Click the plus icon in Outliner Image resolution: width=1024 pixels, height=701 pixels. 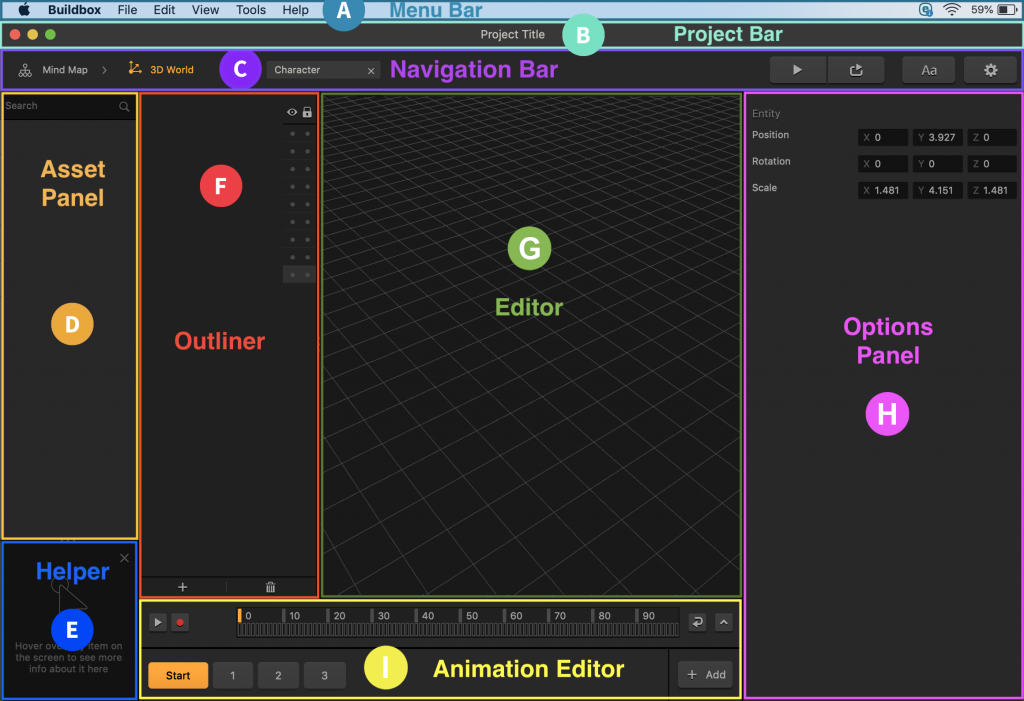tap(182, 587)
